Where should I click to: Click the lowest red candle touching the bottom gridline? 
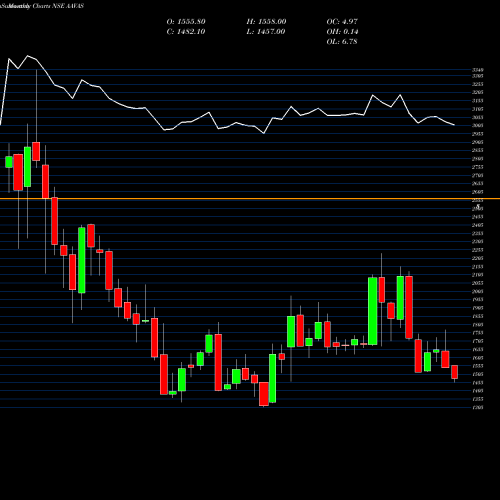(x=264, y=394)
